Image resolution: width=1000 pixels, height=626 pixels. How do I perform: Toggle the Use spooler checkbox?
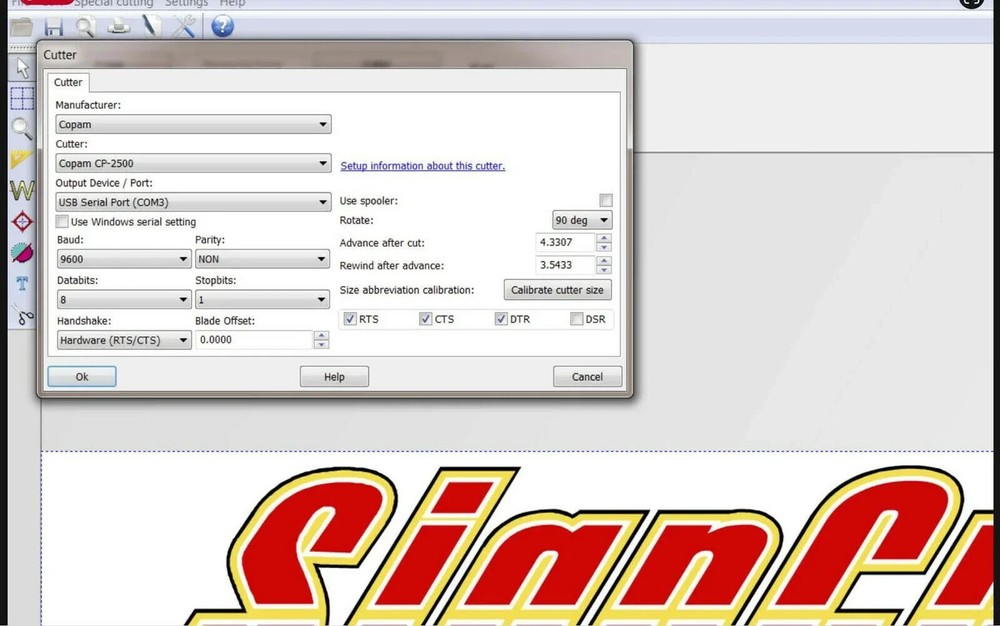point(606,200)
